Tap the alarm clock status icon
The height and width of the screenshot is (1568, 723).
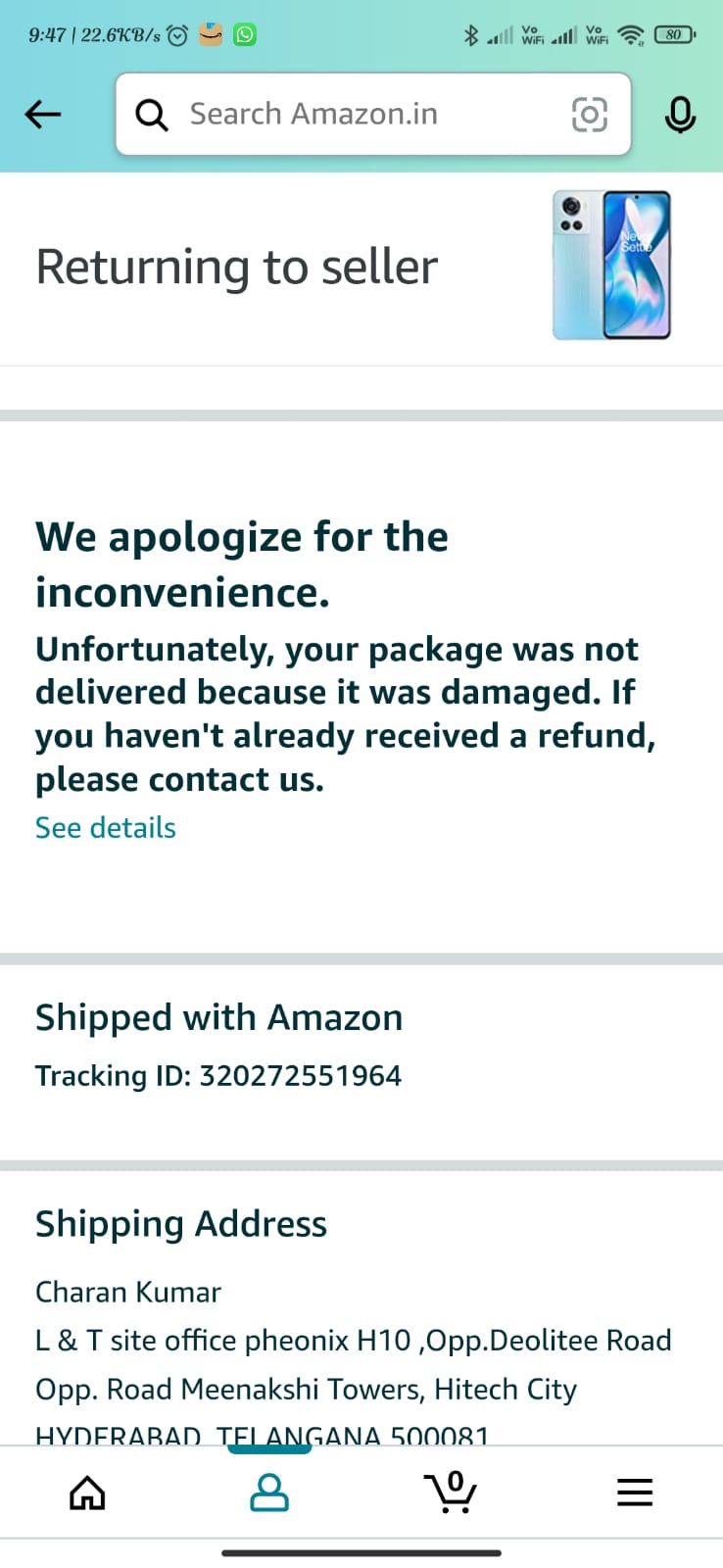[177, 36]
